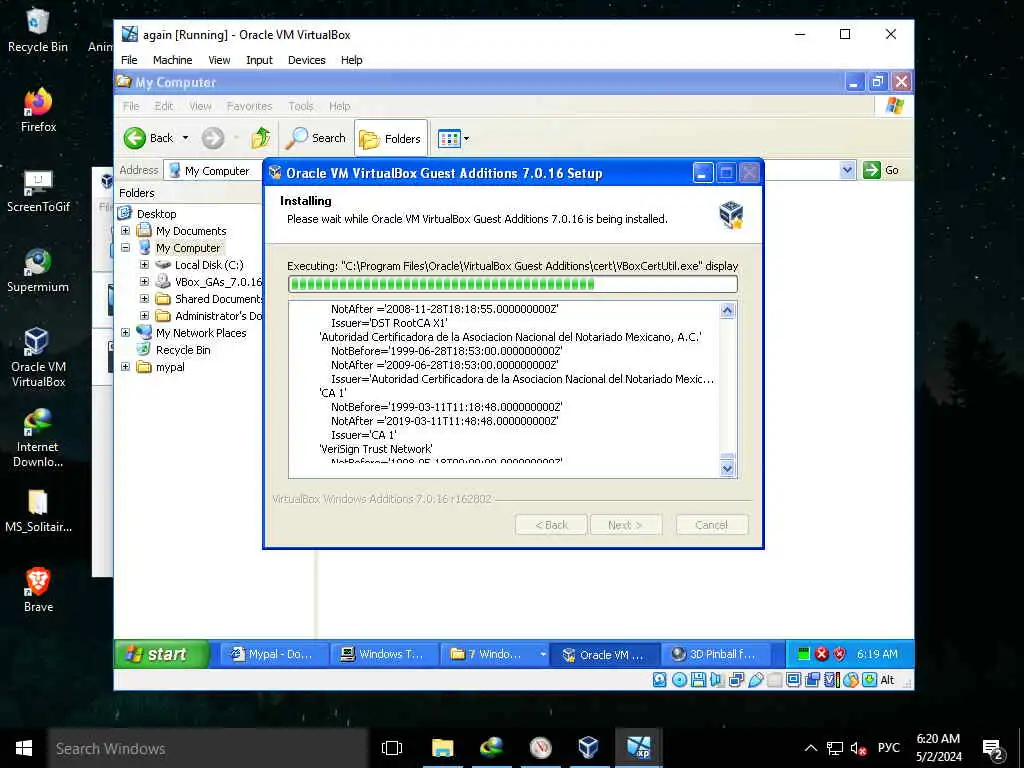This screenshot has width=1024, height=768.
Task: Click the Go button next to address bar
Action: pos(882,170)
